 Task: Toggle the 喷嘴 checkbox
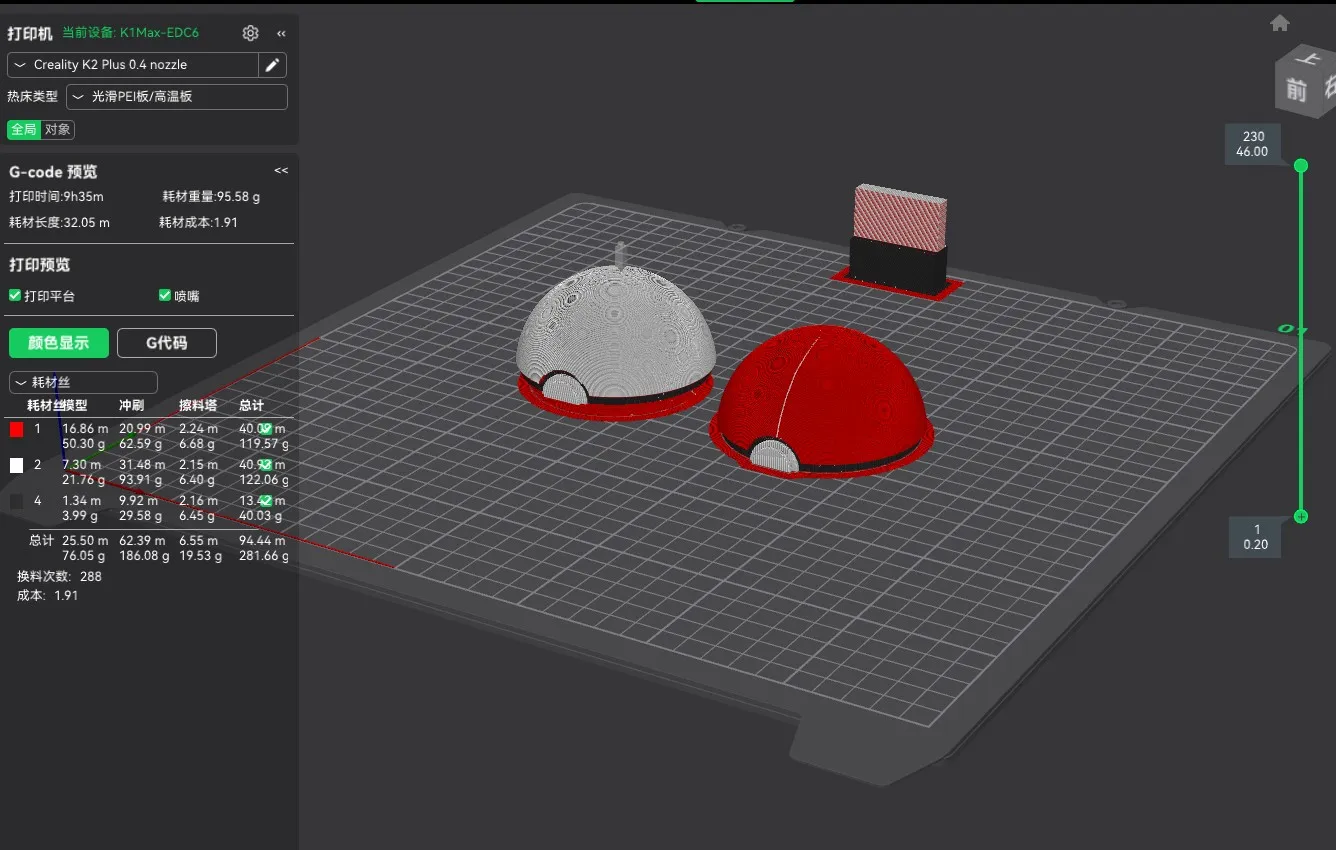(x=165, y=296)
